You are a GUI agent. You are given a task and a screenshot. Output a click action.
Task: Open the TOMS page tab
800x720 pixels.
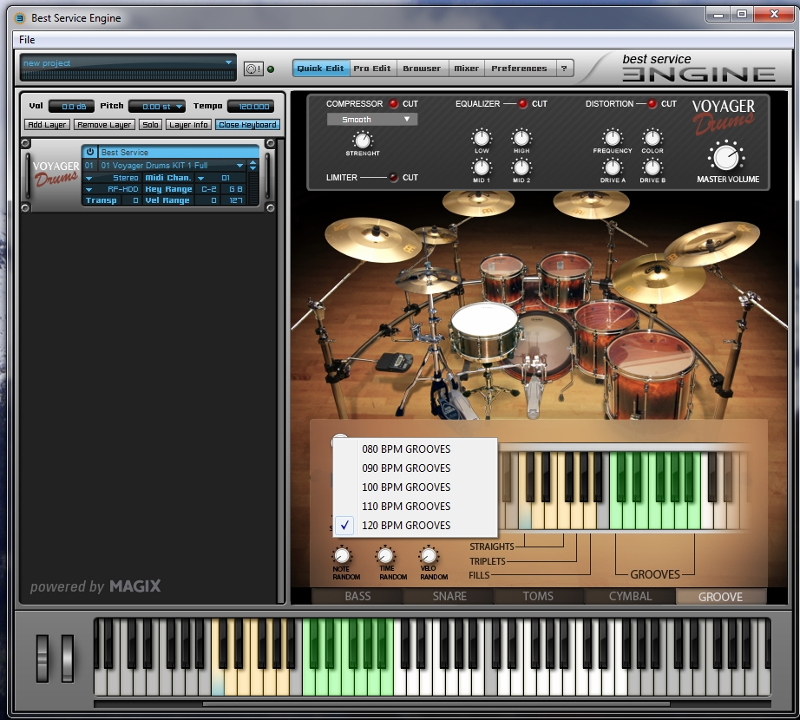[538, 597]
